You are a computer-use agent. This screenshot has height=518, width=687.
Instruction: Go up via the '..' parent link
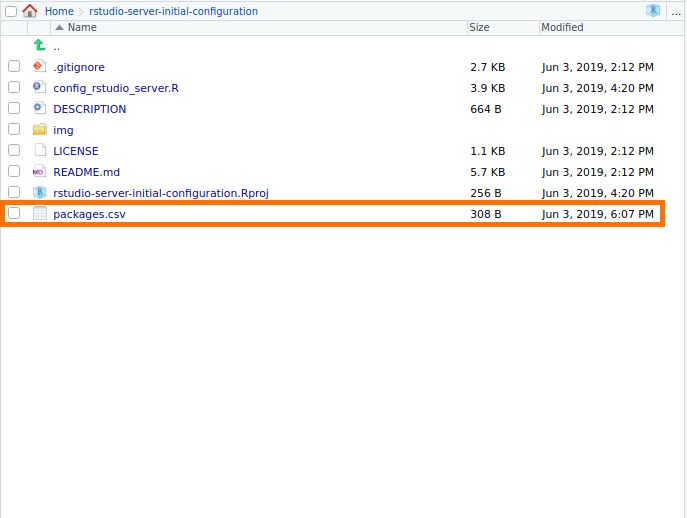pyautogui.click(x=57, y=47)
